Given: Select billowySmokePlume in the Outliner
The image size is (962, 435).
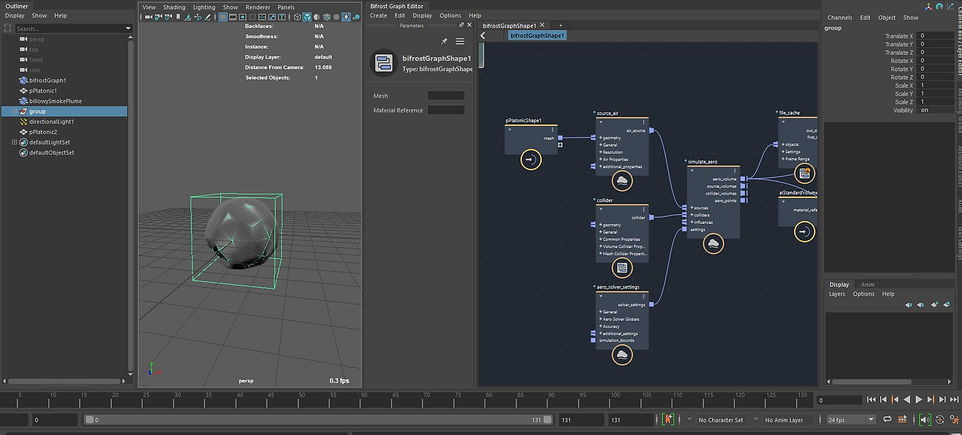Looking at the screenshot, I should click(x=55, y=101).
